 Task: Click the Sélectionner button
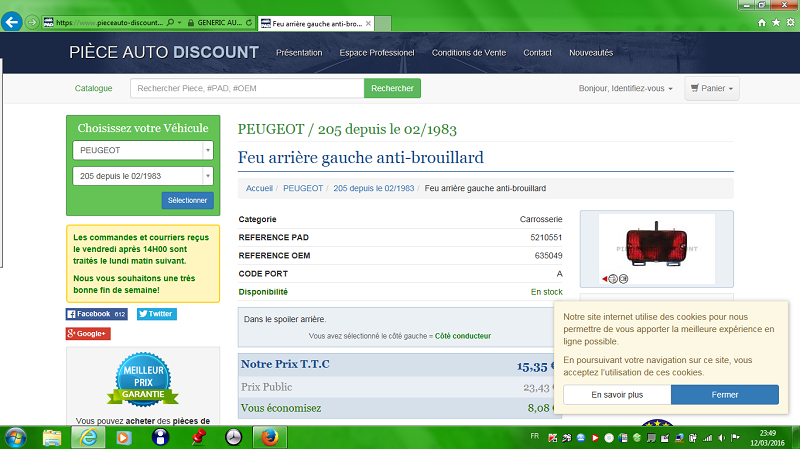tap(187, 201)
